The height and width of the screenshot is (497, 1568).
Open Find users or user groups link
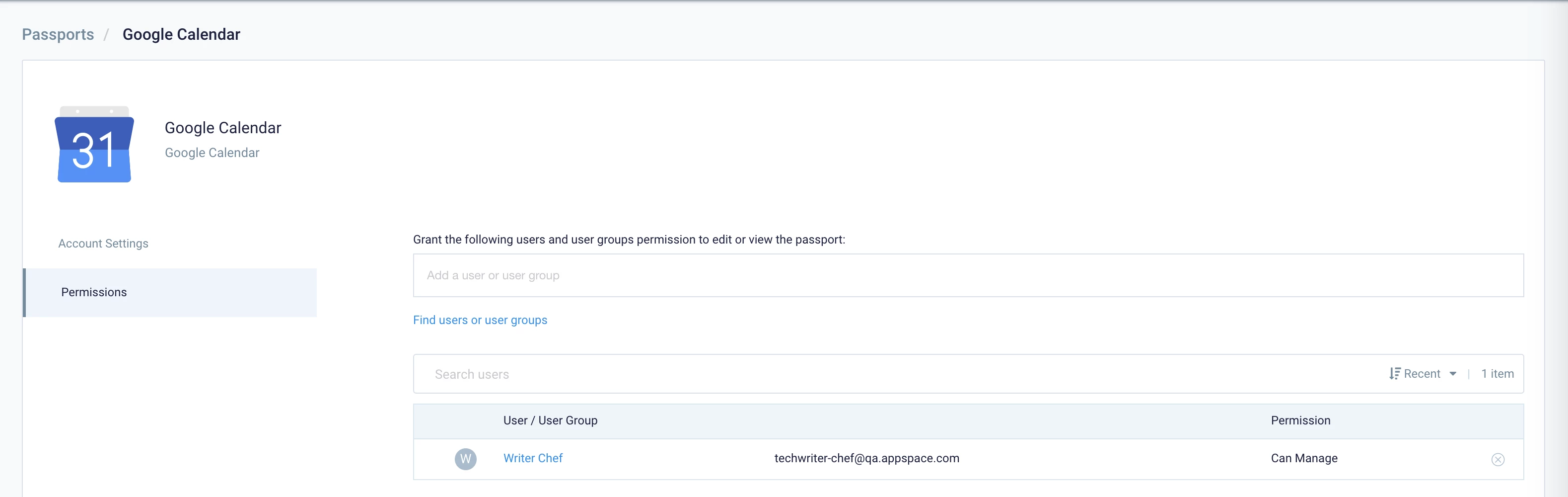click(480, 320)
